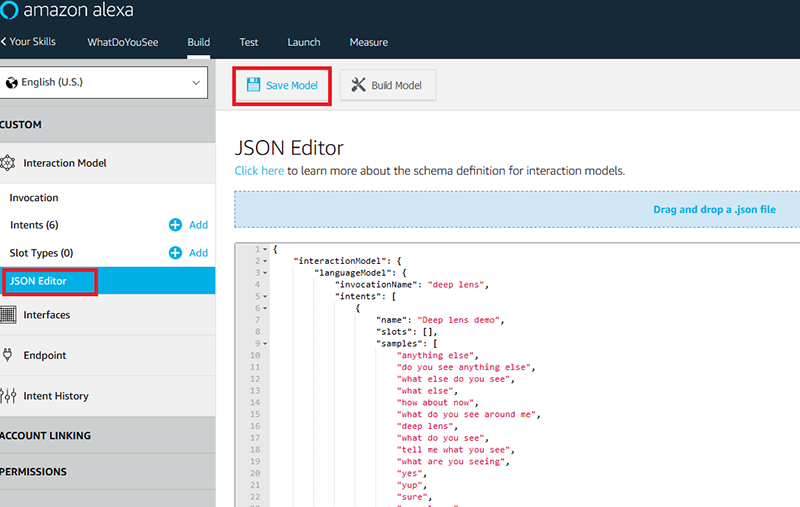
Task: Click the Build Model button
Action: [x=387, y=85]
